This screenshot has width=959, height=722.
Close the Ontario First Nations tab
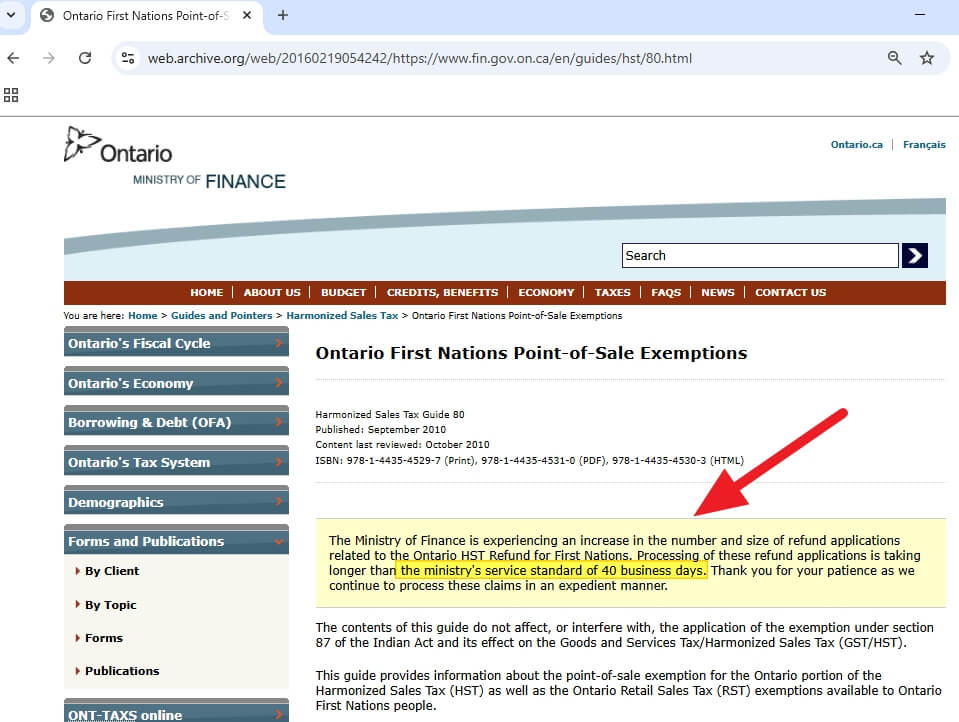click(x=247, y=15)
